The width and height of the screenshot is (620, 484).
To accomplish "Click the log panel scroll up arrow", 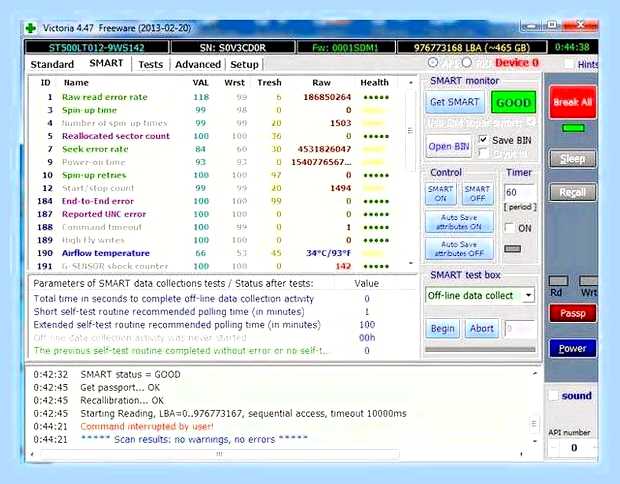I will [x=535, y=373].
